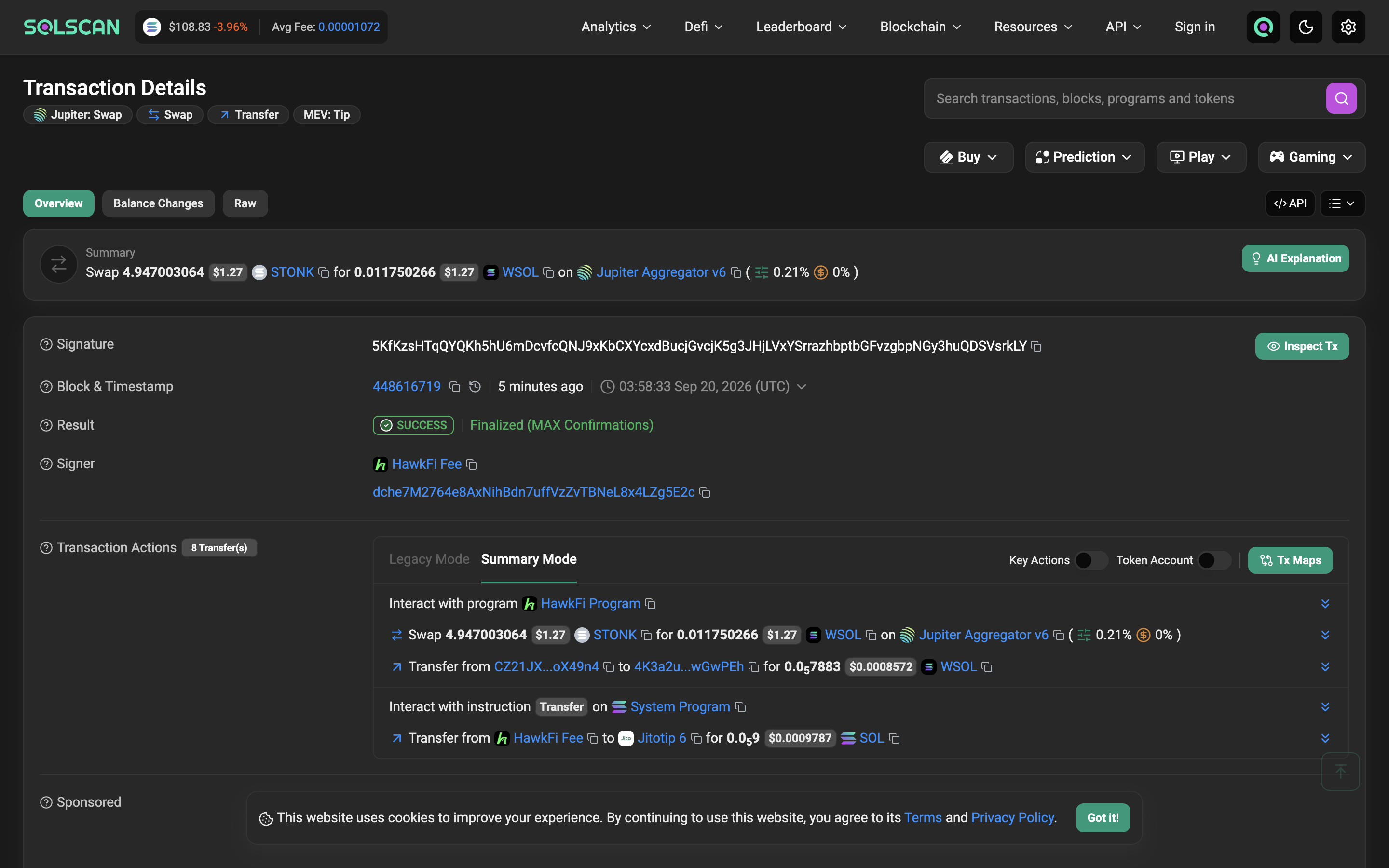
Task: Copy the transaction signature
Action: tap(1036, 346)
